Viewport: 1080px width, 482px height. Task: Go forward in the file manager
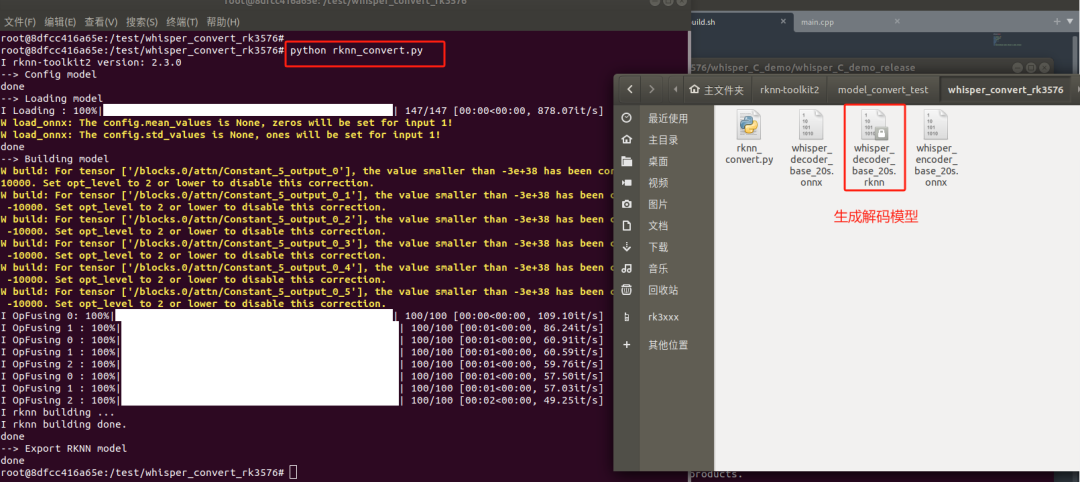click(x=652, y=90)
